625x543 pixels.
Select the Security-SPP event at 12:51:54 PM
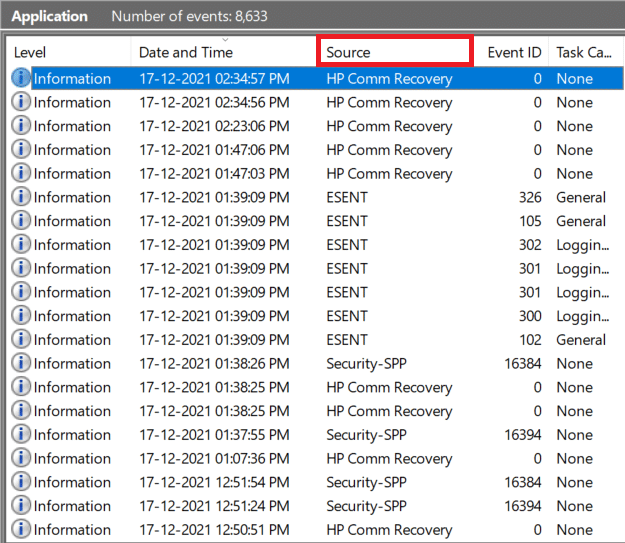pos(367,482)
